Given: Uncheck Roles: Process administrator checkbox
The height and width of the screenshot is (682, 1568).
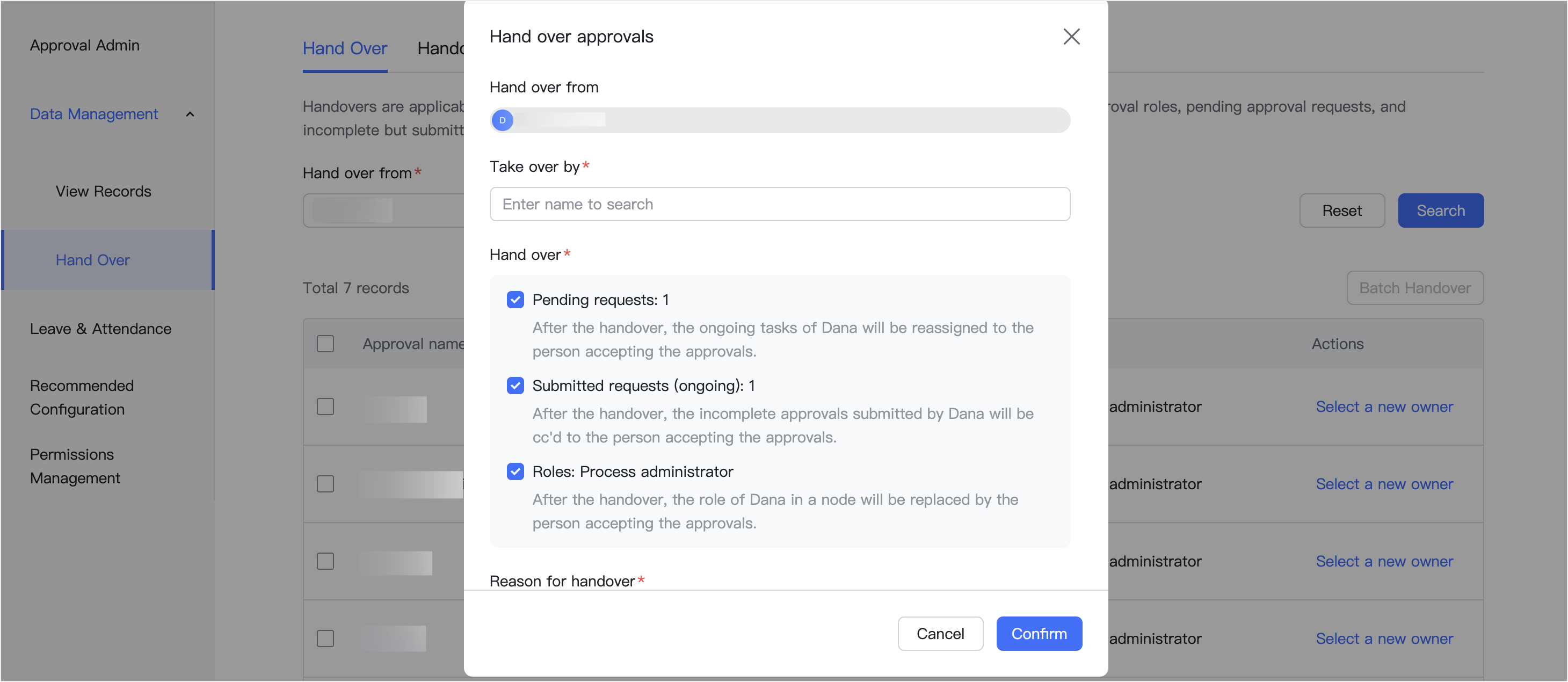Looking at the screenshot, I should point(515,471).
